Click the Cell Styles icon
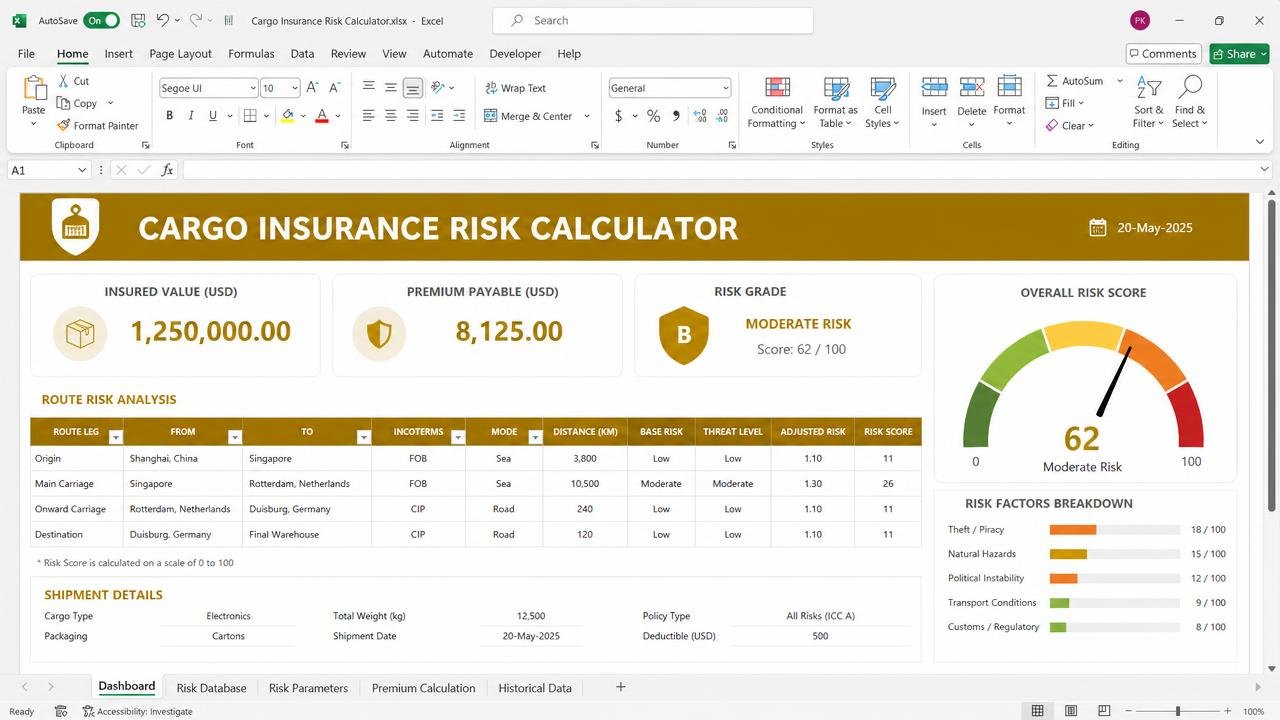Screen dimensions: 1280x720 [x=882, y=88]
